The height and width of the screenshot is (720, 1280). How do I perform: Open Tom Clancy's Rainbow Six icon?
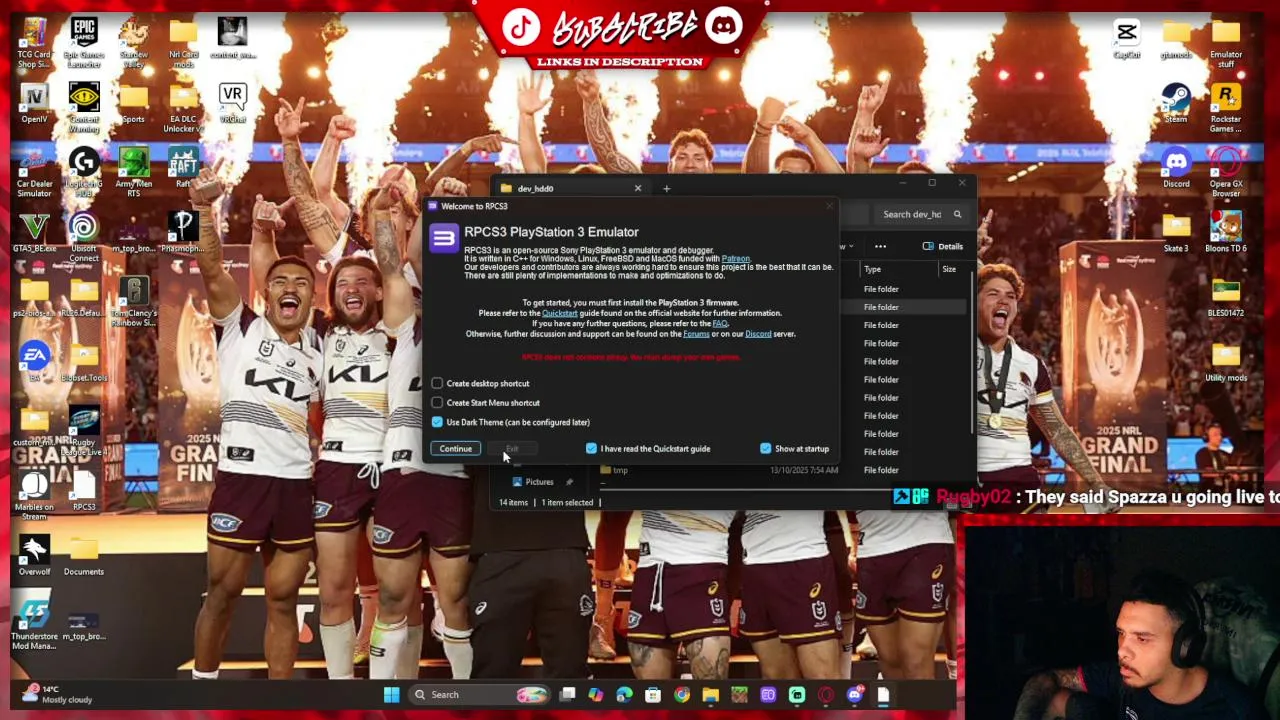coord(133,302)
